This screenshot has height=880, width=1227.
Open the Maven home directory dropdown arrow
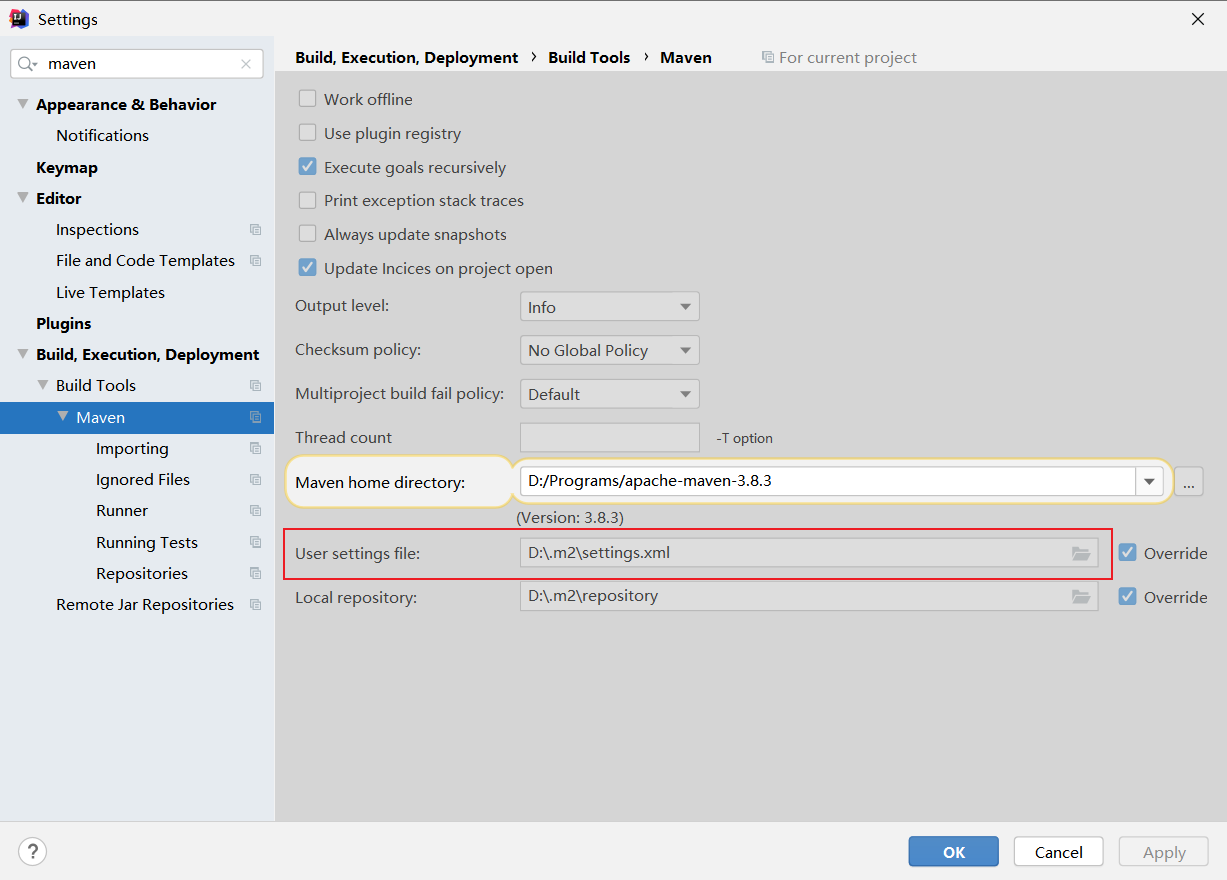click(x=1149, y=482)
